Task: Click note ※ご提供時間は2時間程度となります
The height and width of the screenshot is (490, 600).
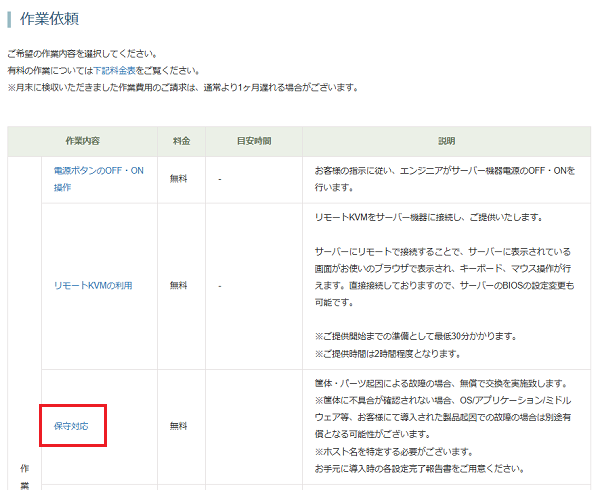Action: tap(388, 354)
